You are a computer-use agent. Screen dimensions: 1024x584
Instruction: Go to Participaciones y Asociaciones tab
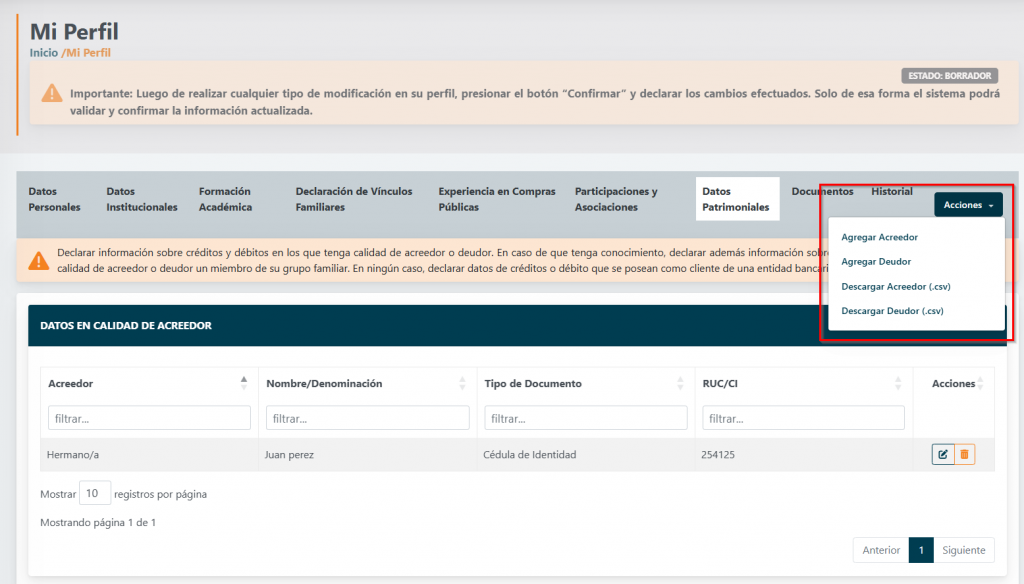click(616, 199)
